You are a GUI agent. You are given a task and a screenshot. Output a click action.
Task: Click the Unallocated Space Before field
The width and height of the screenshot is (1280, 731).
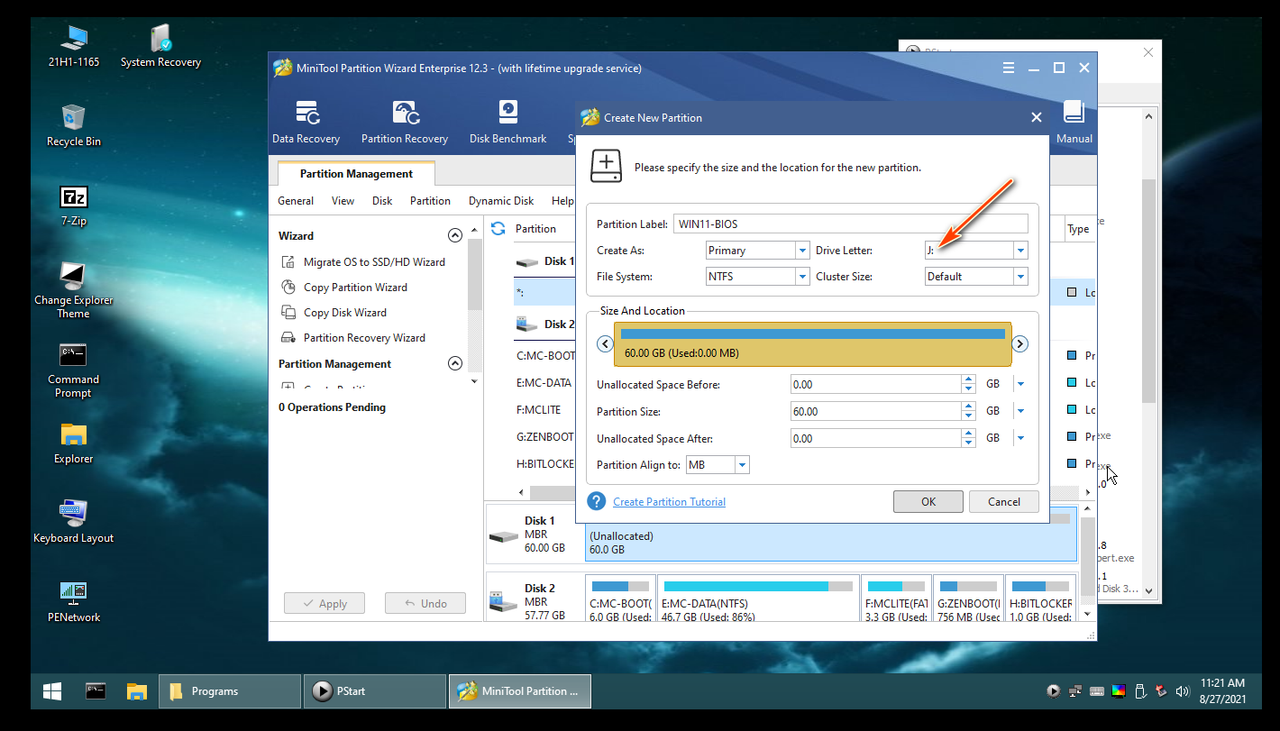(x=875, y=384)
